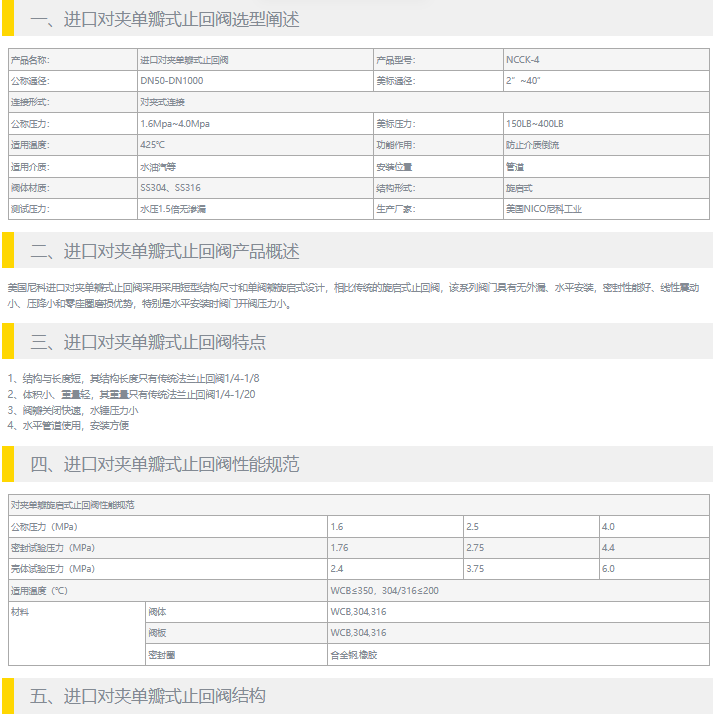
Task: Click the 150LB~400LB pressure value
Action: tap(535, 124)
